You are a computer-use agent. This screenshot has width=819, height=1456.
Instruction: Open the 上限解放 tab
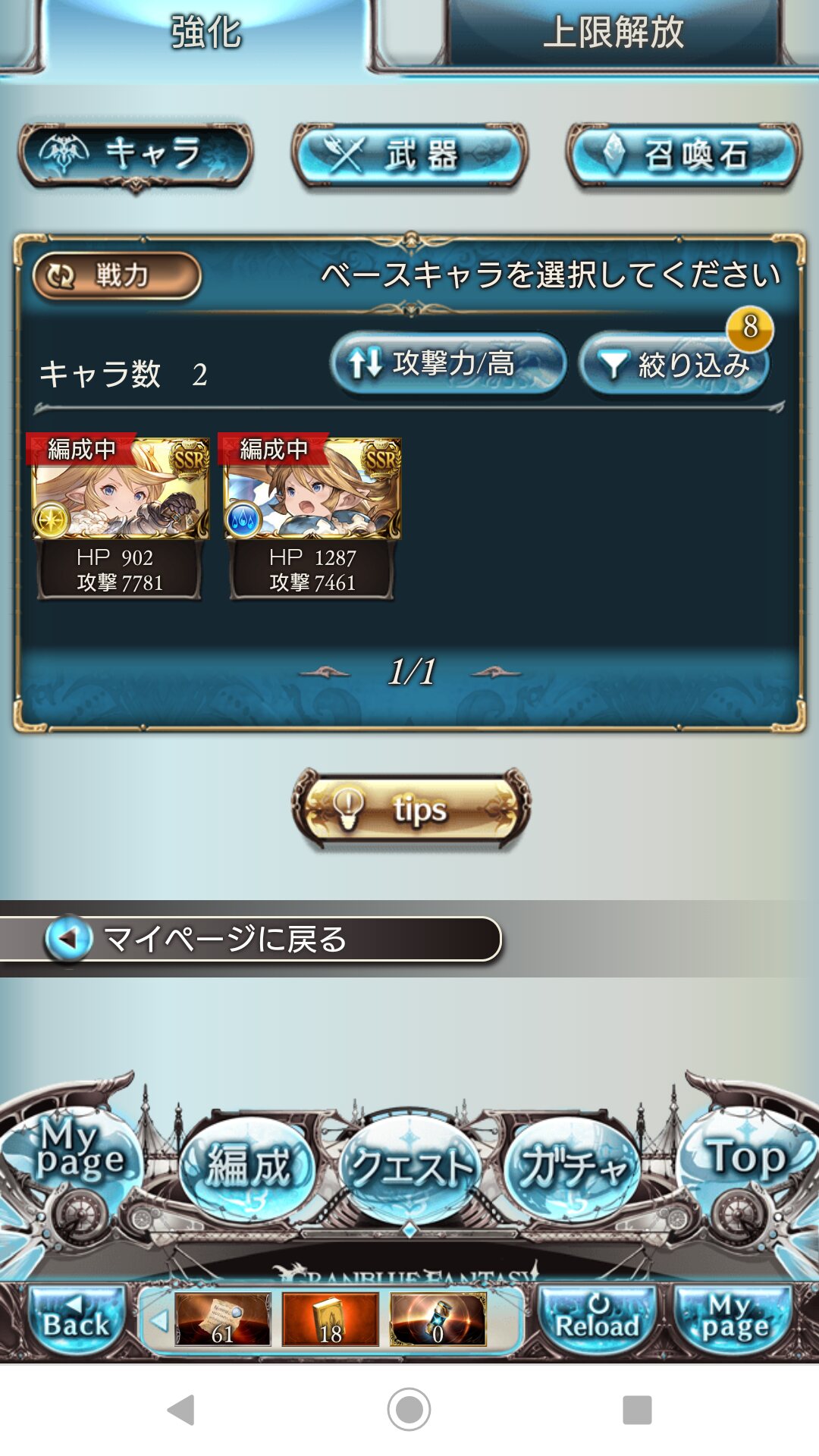point(613,33)
